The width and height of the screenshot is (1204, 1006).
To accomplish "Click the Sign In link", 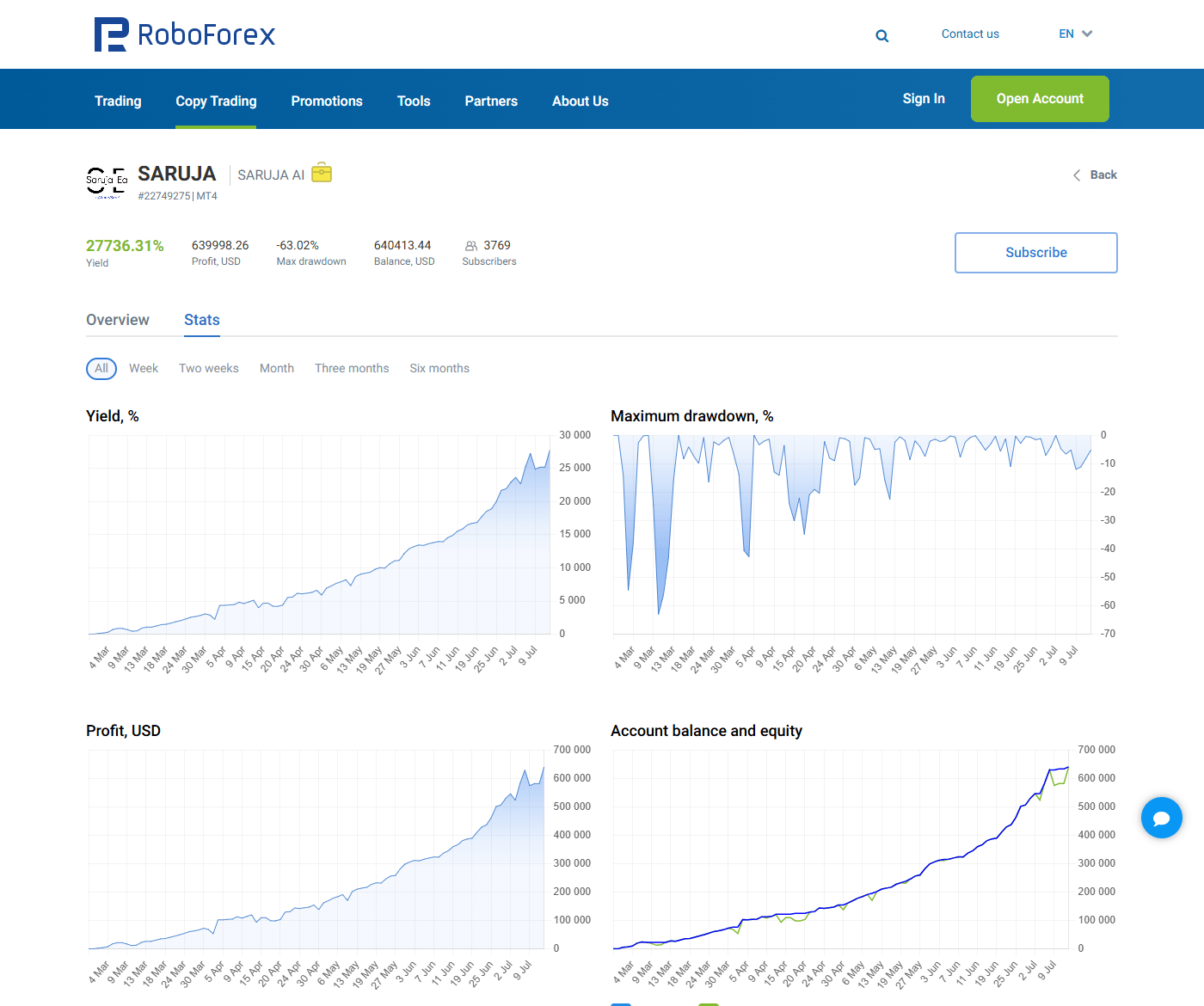I will coord(924,98).
